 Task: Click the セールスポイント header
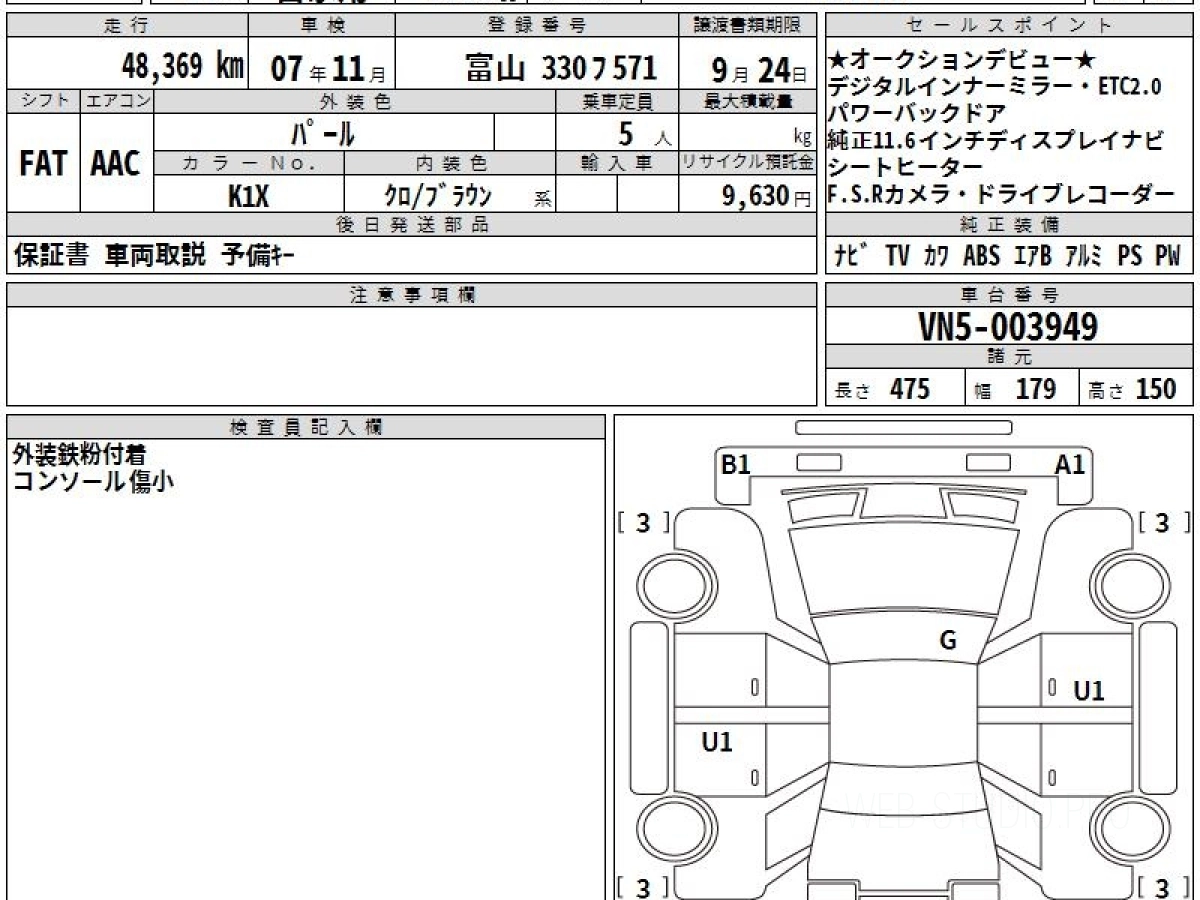click(x=1010, y=26)
